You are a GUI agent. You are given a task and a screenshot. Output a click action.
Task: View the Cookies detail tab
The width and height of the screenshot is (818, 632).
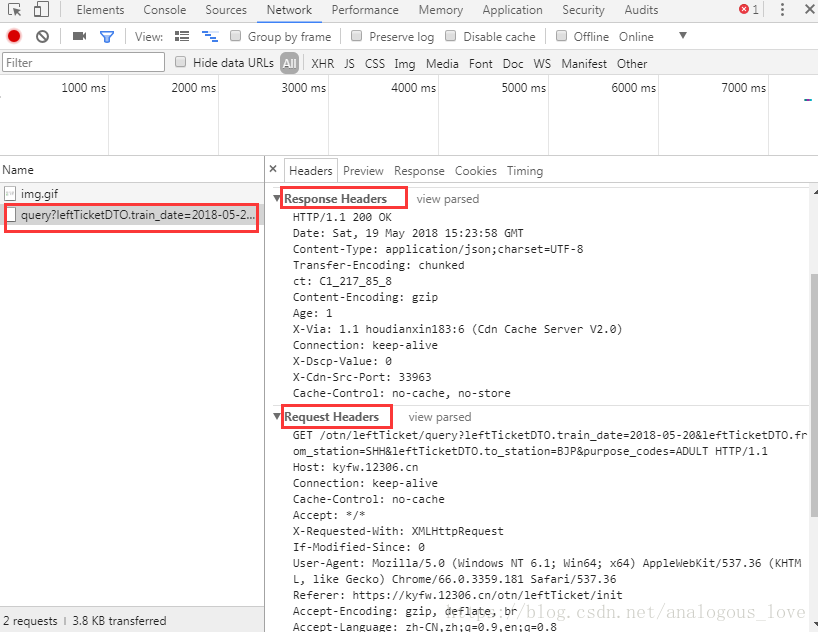coord(475,171)
